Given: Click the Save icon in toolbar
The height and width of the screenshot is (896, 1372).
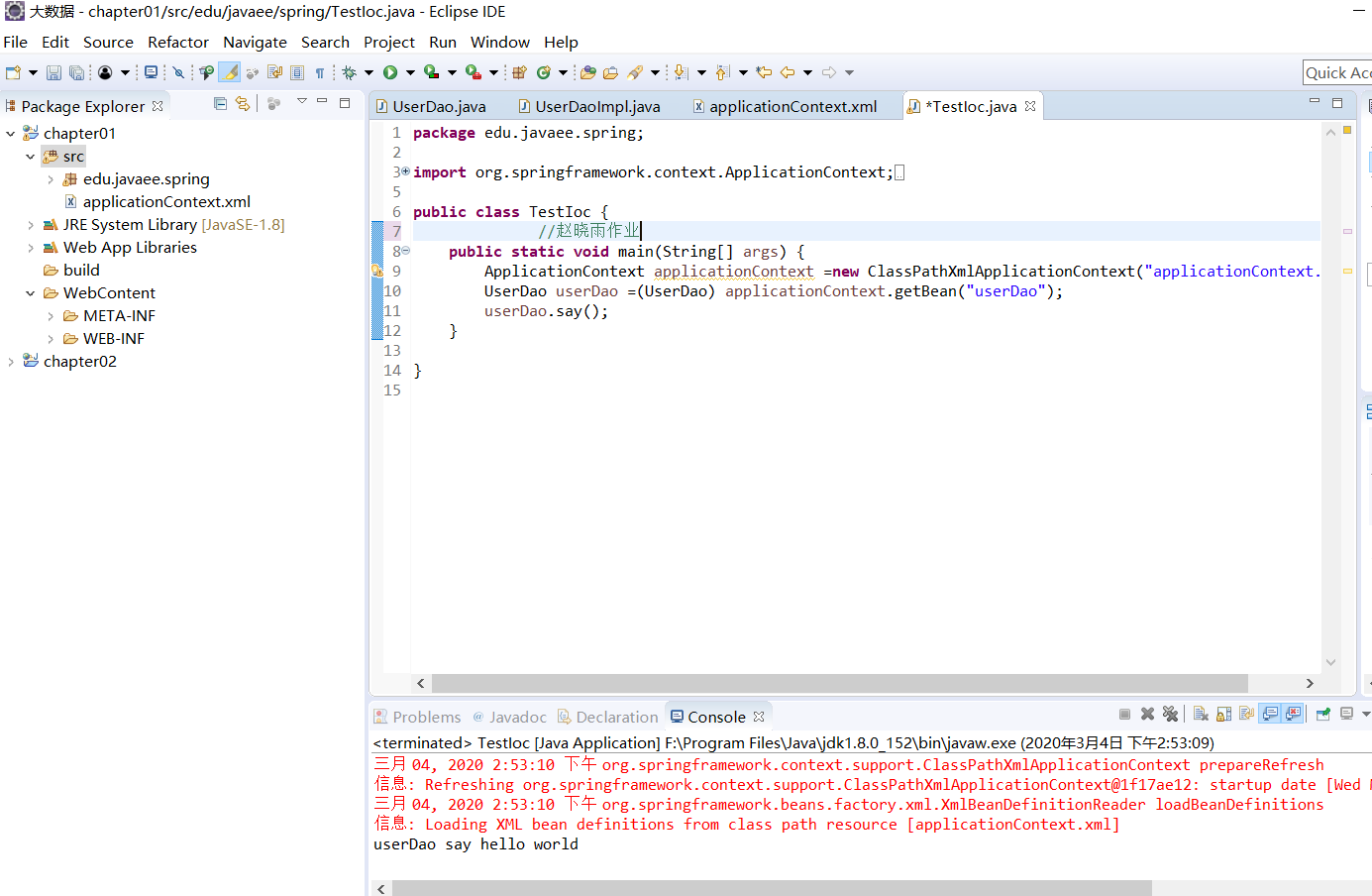Looking at the screenshot, I should click(53, 72).
